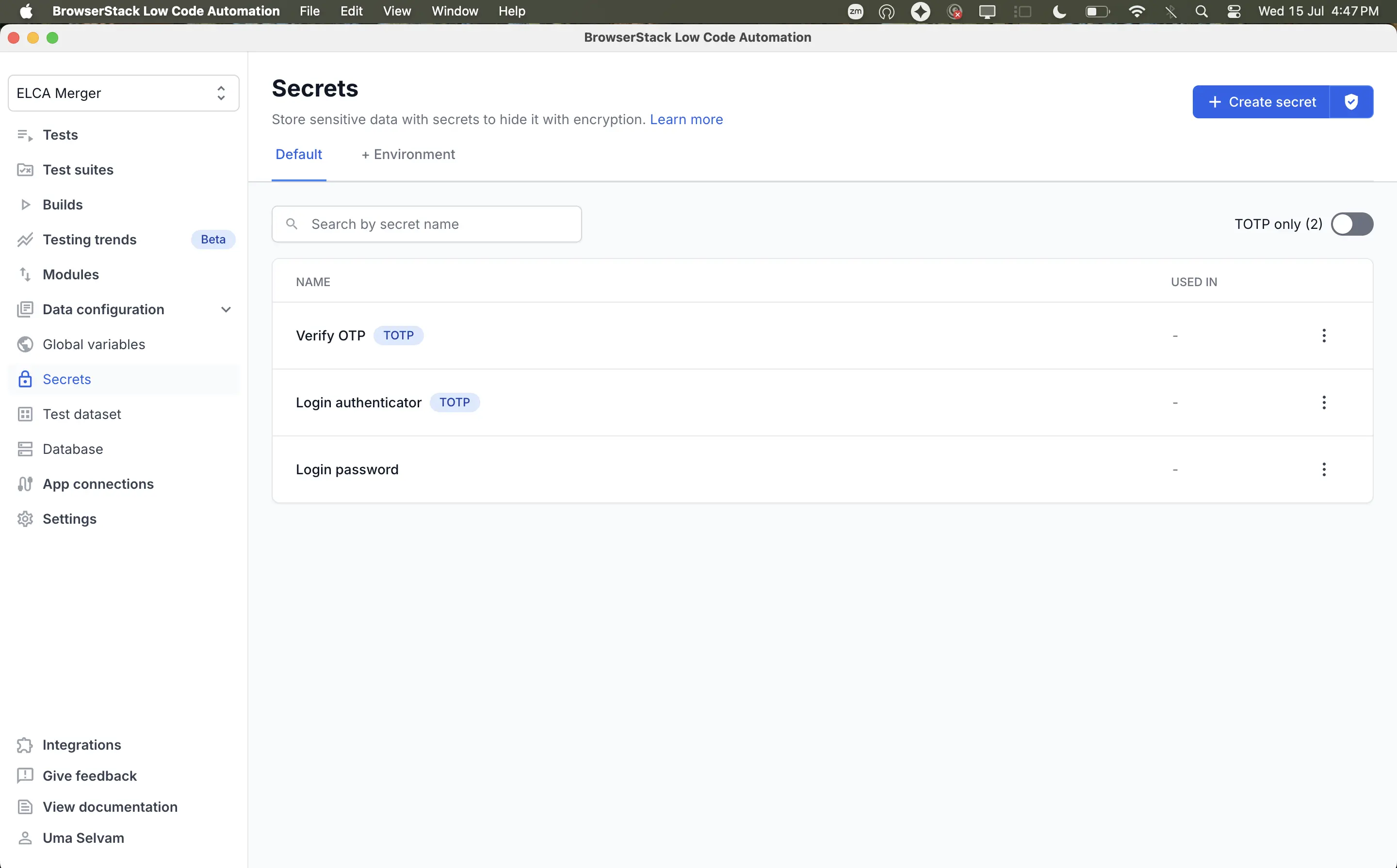This screenshot has height=868, width=1397.
Task: Open the options menu for Verify OTP
Action: point(1324,336)
